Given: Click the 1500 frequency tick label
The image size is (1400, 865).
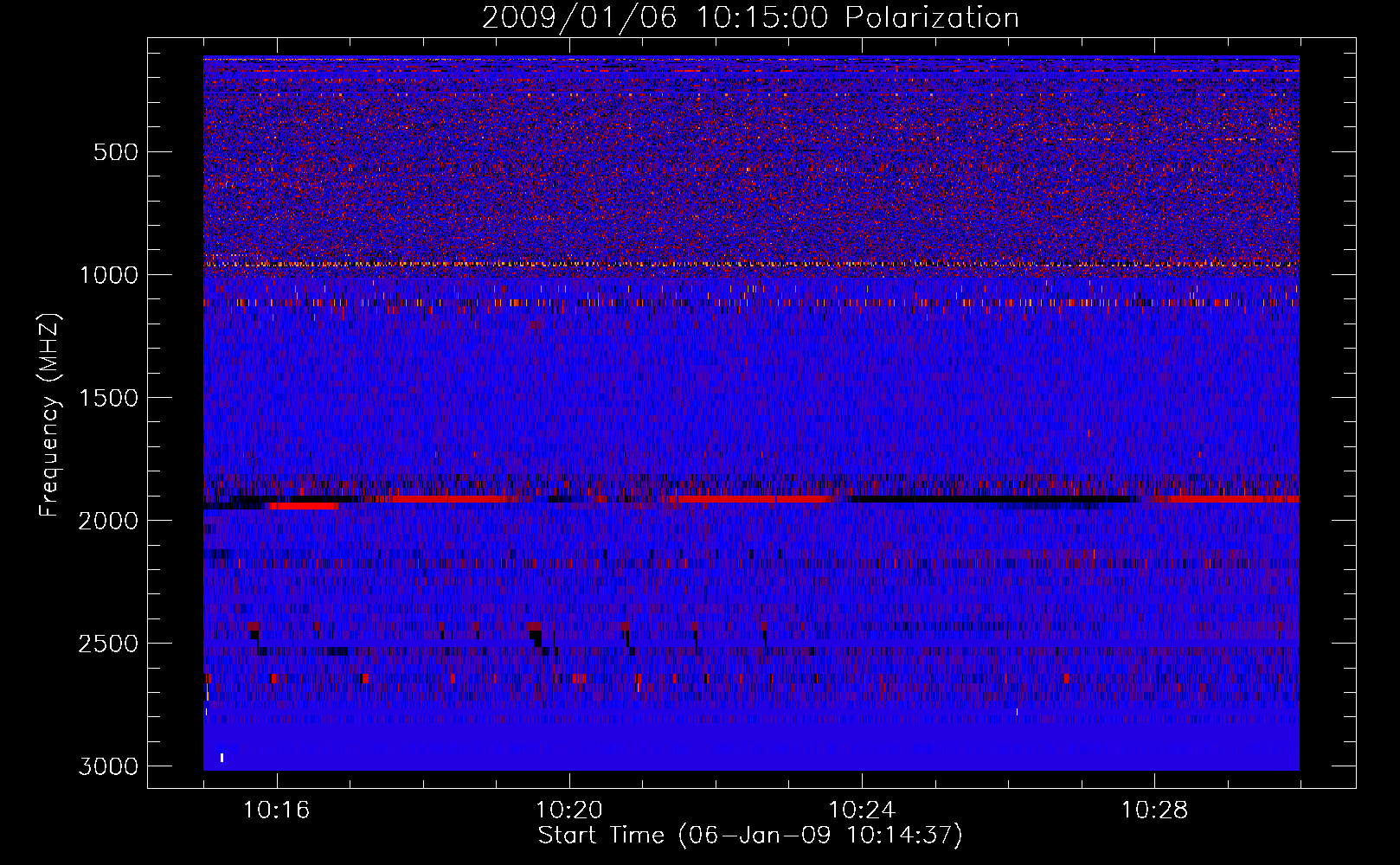Looking at the screenshot, I should (x=108, y=398).
